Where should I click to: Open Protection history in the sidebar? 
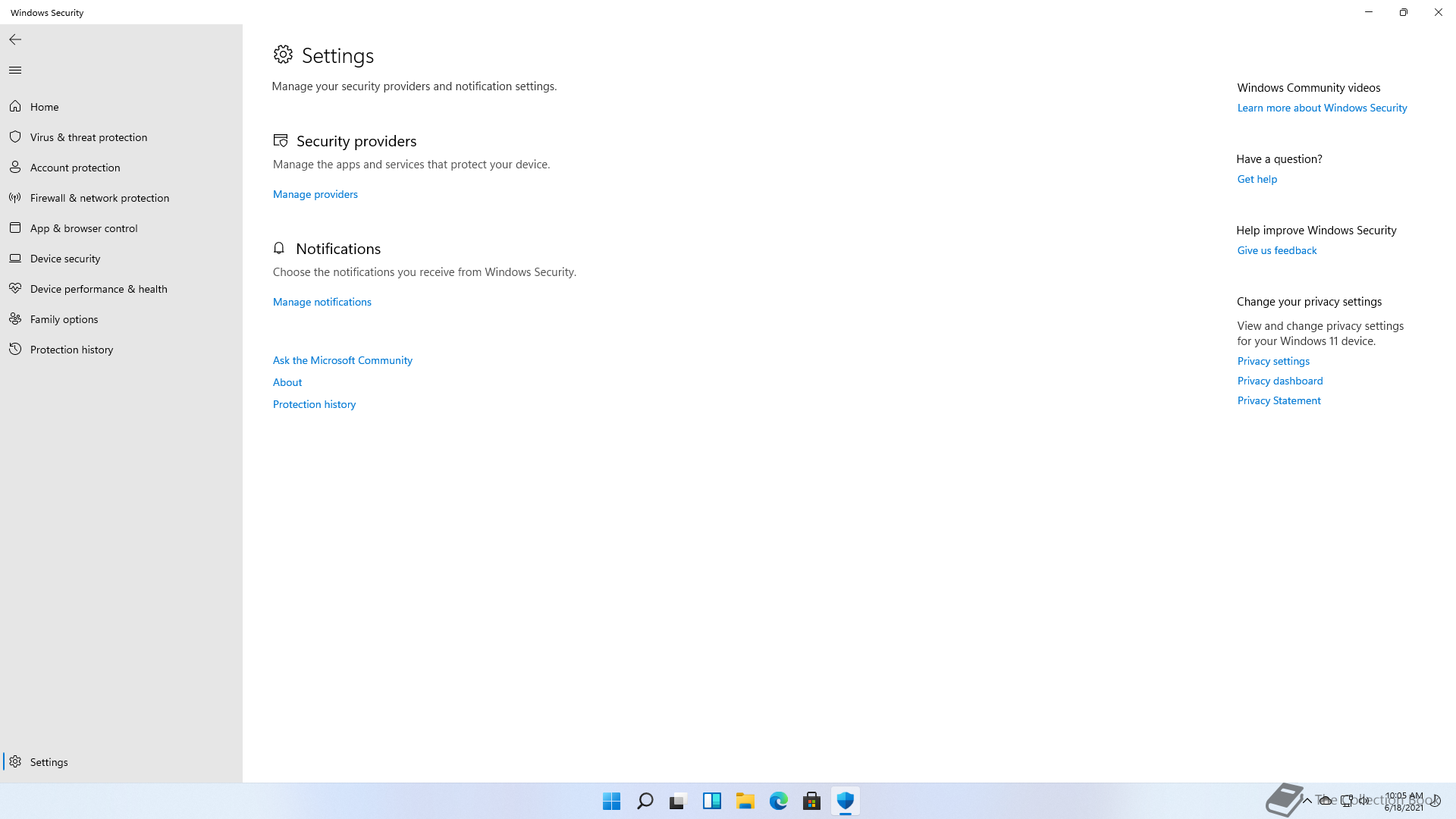tap(121, 350)
